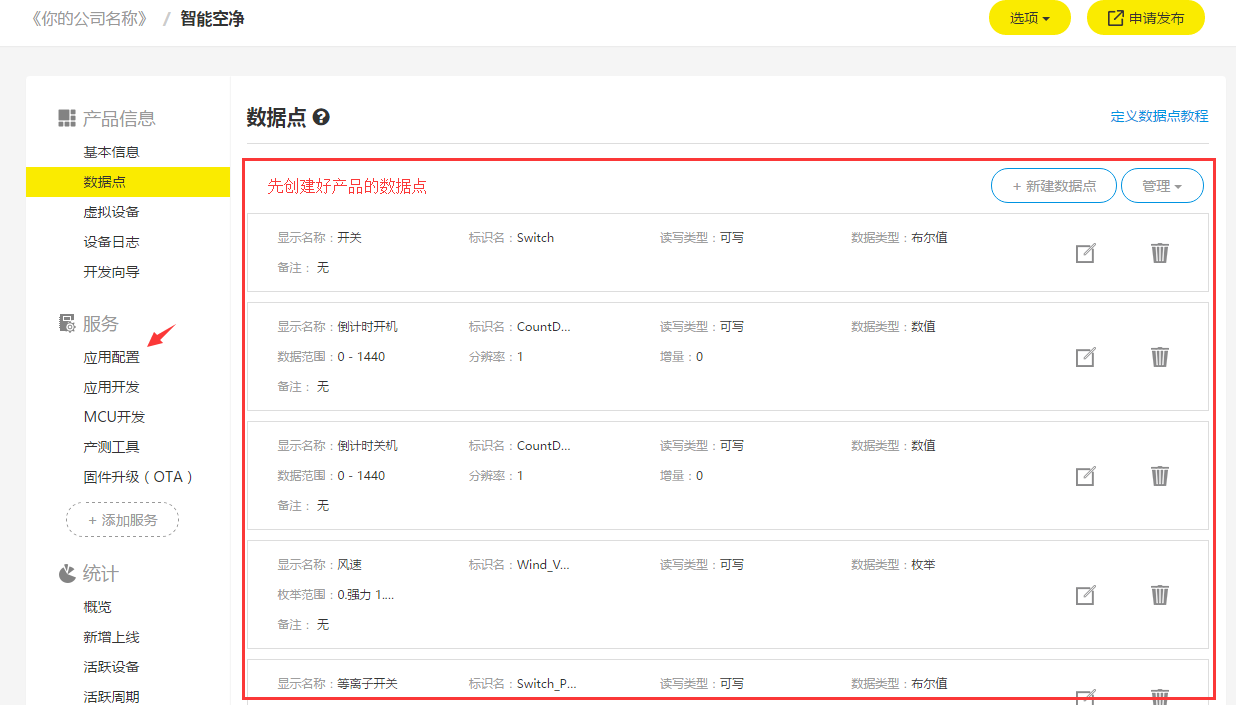
Task: Edit the 开关 Switch data point
Action: [1085, 253]
